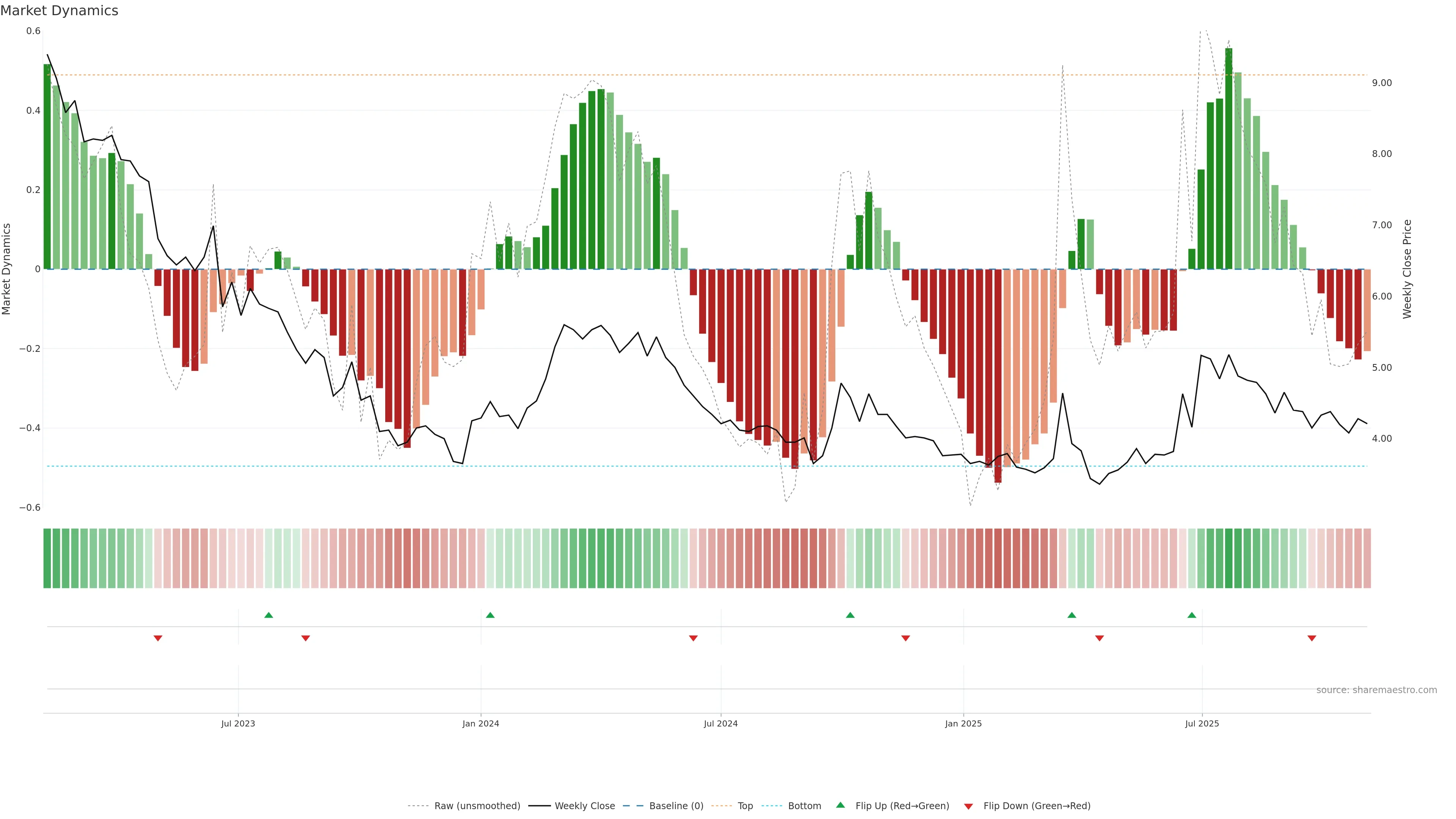Click the green triangle icon in legend
This screenshot has height=819, width=1456.
pos(841,805)
